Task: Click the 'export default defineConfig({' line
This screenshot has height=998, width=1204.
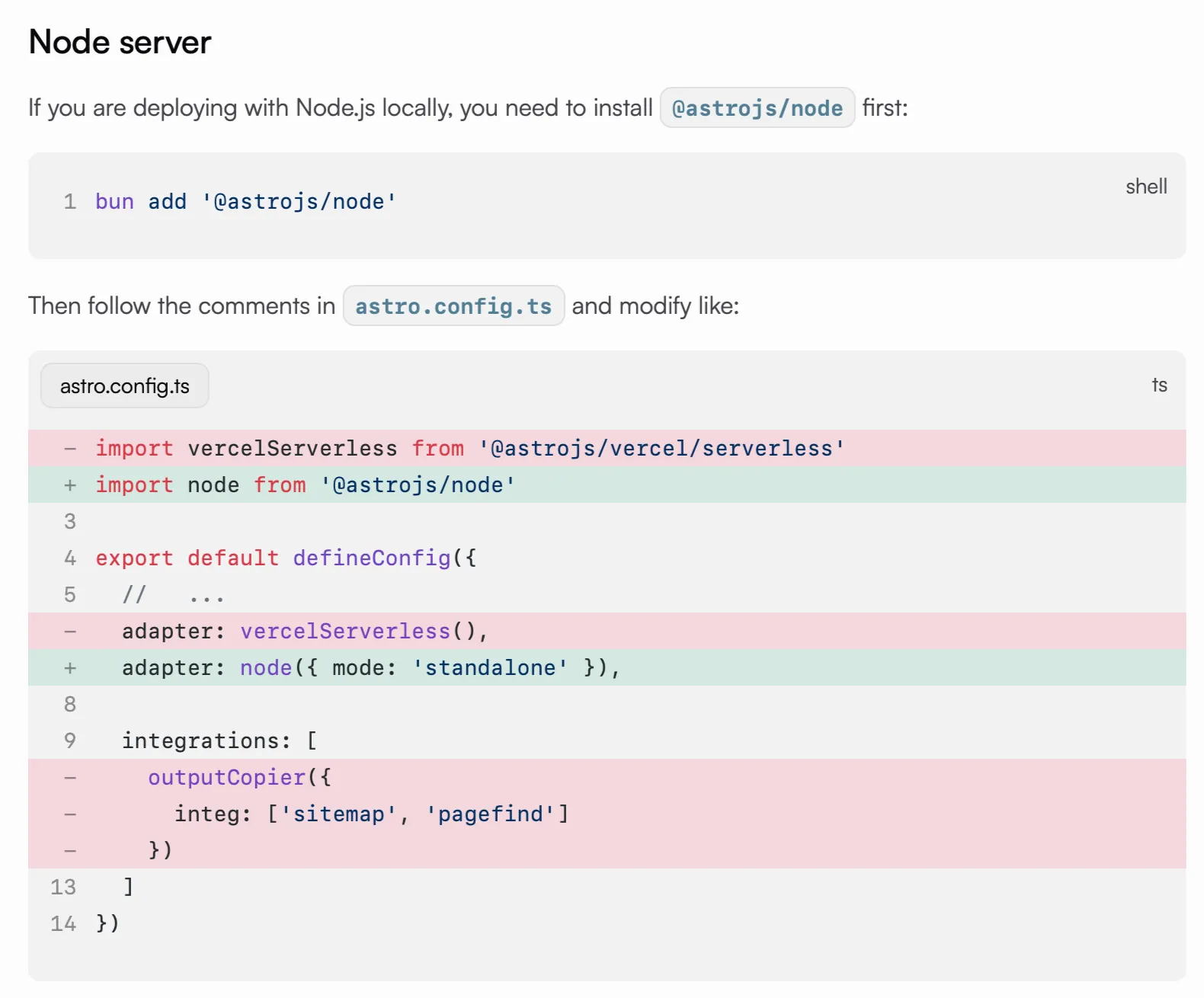Action: [286, 558]
